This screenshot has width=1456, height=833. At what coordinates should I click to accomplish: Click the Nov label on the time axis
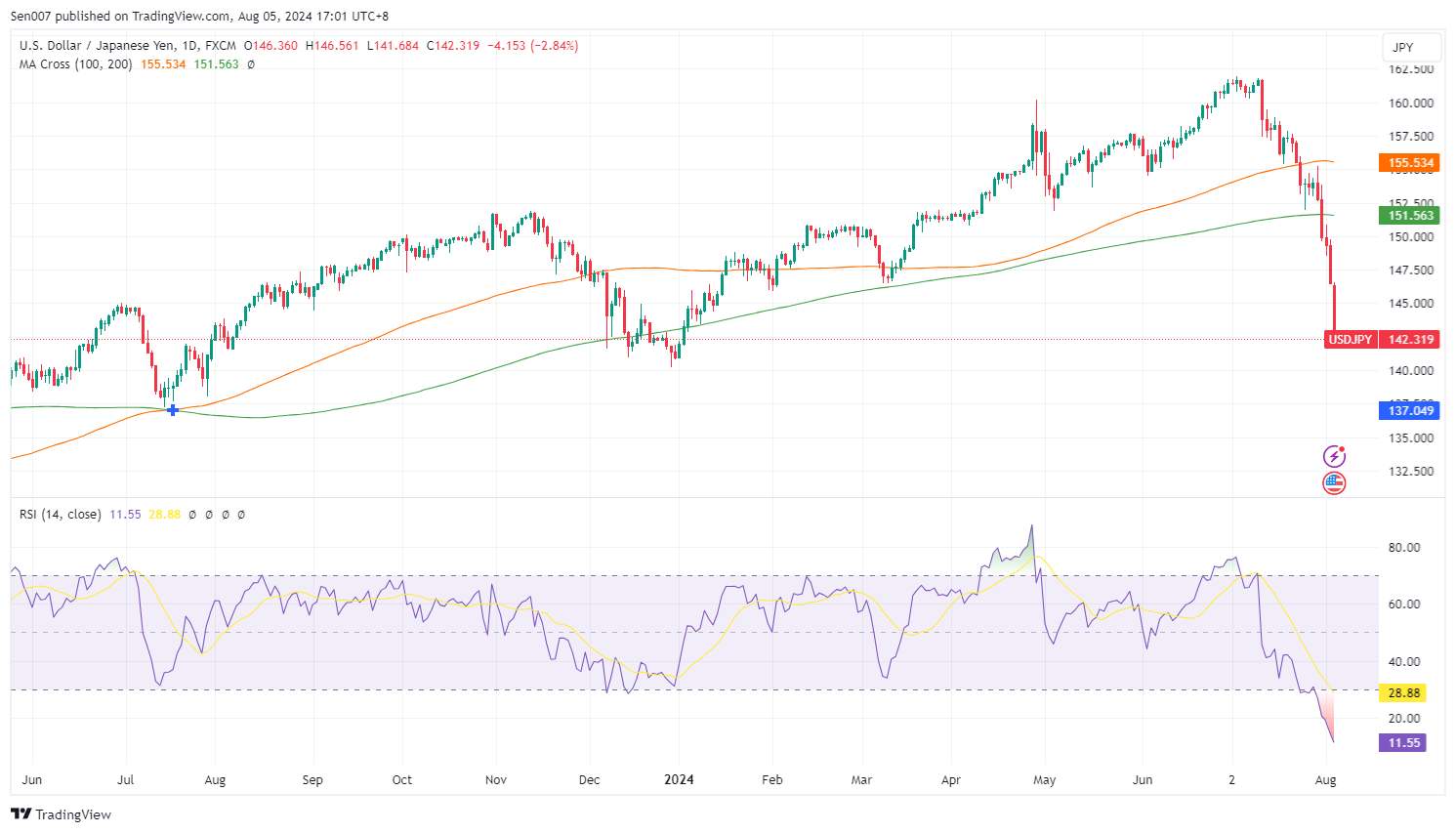click(496, 780)
